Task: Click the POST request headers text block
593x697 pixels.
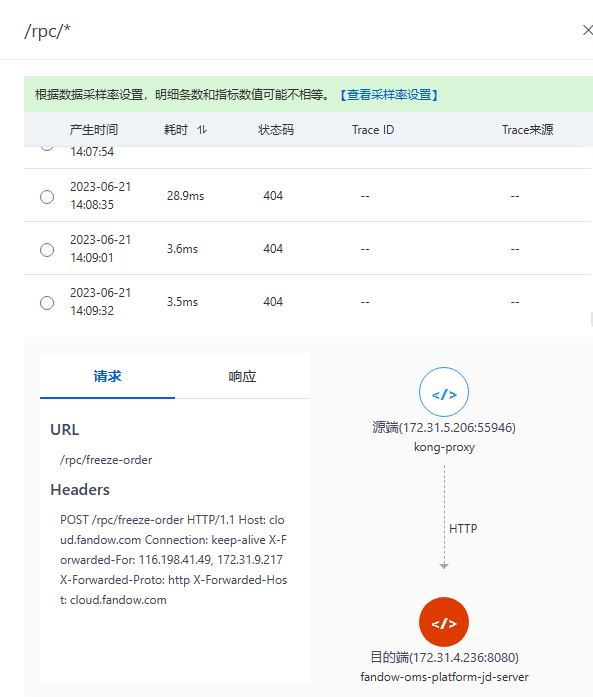Action: coord(173,560)
